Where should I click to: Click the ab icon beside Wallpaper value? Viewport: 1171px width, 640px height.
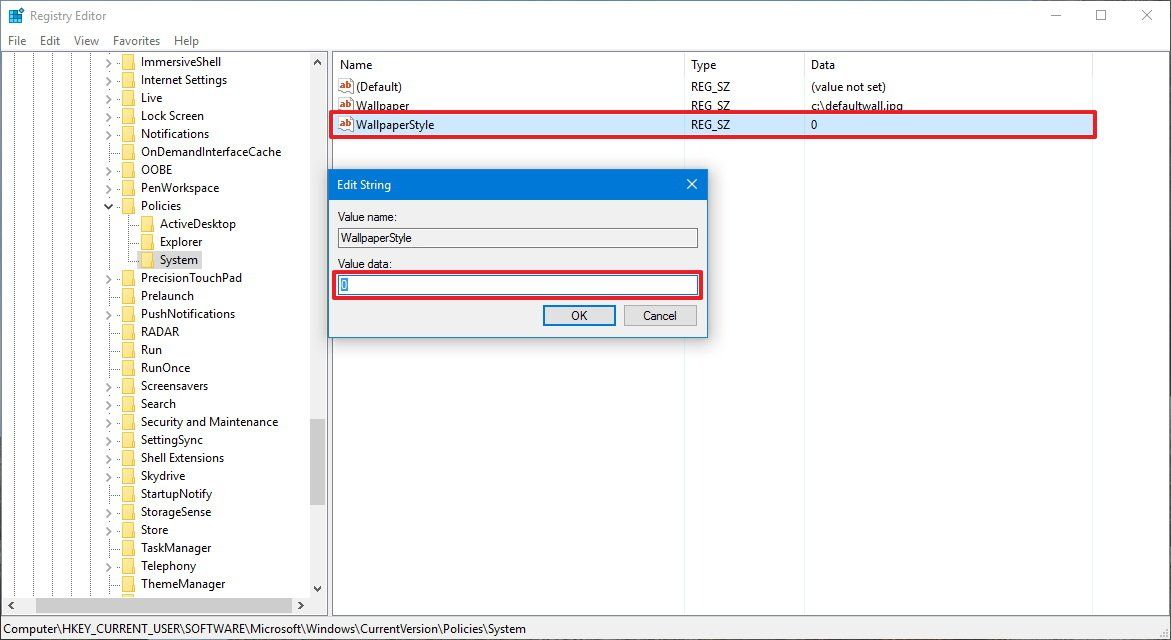pyautogui.click(x=345, y=105)
